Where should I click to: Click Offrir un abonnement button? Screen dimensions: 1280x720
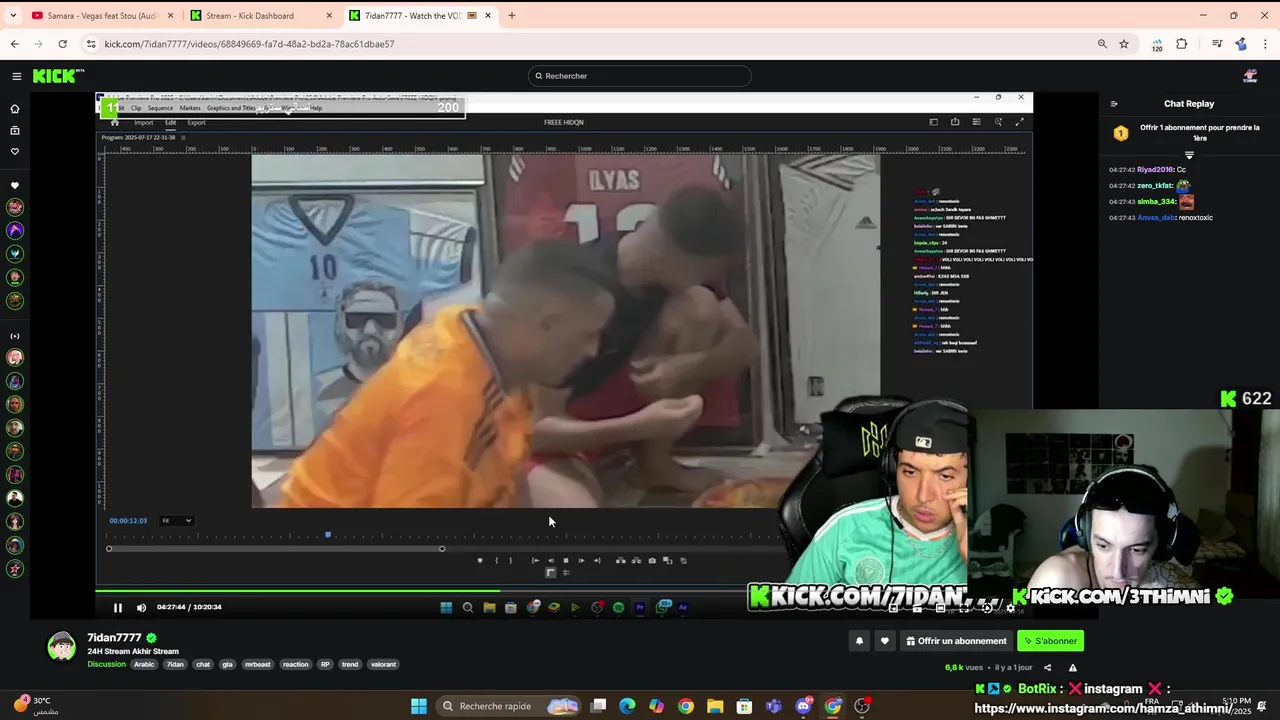click(956, 641)
